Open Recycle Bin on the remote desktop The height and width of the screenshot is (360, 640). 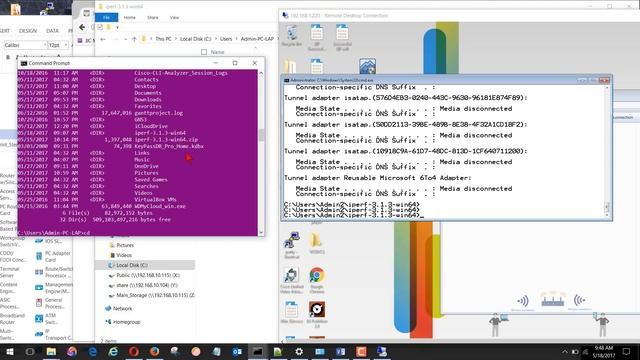pos(291,35)
